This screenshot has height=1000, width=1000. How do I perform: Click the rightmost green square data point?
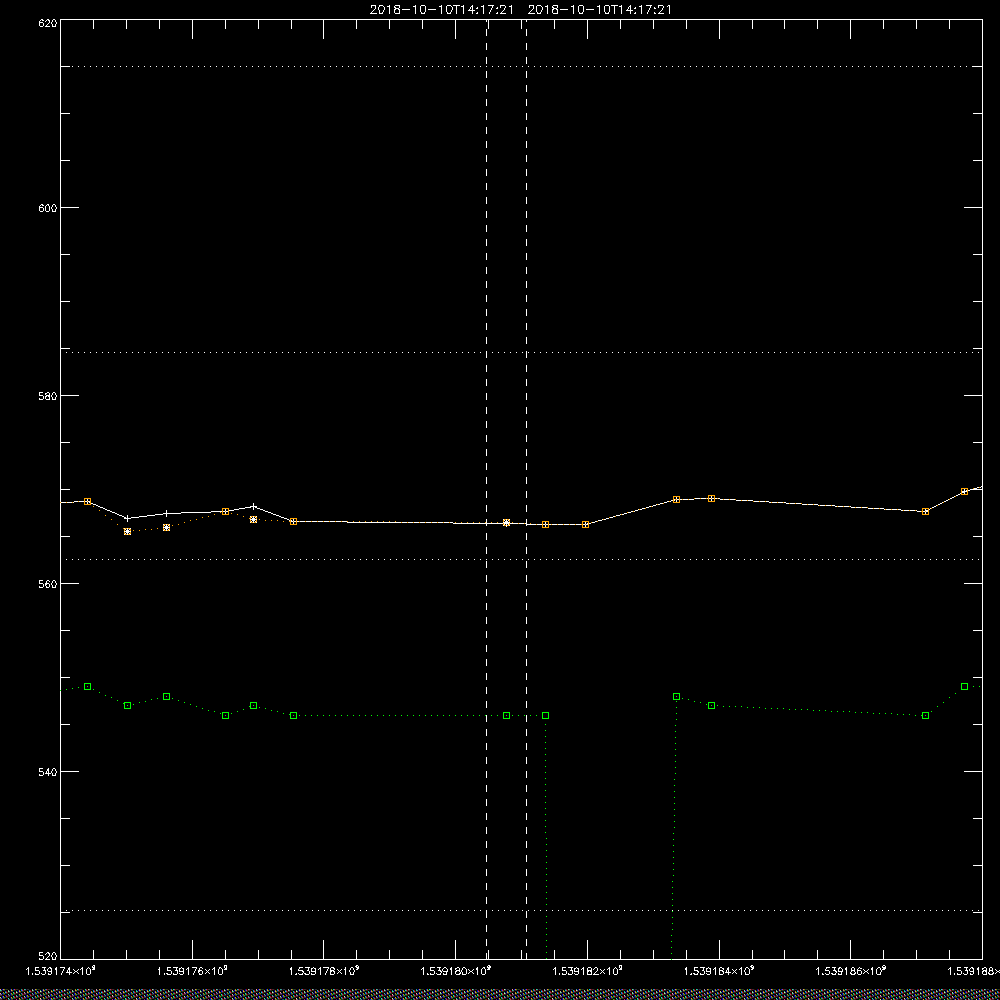pyautogui.click(x=964, y=686)
